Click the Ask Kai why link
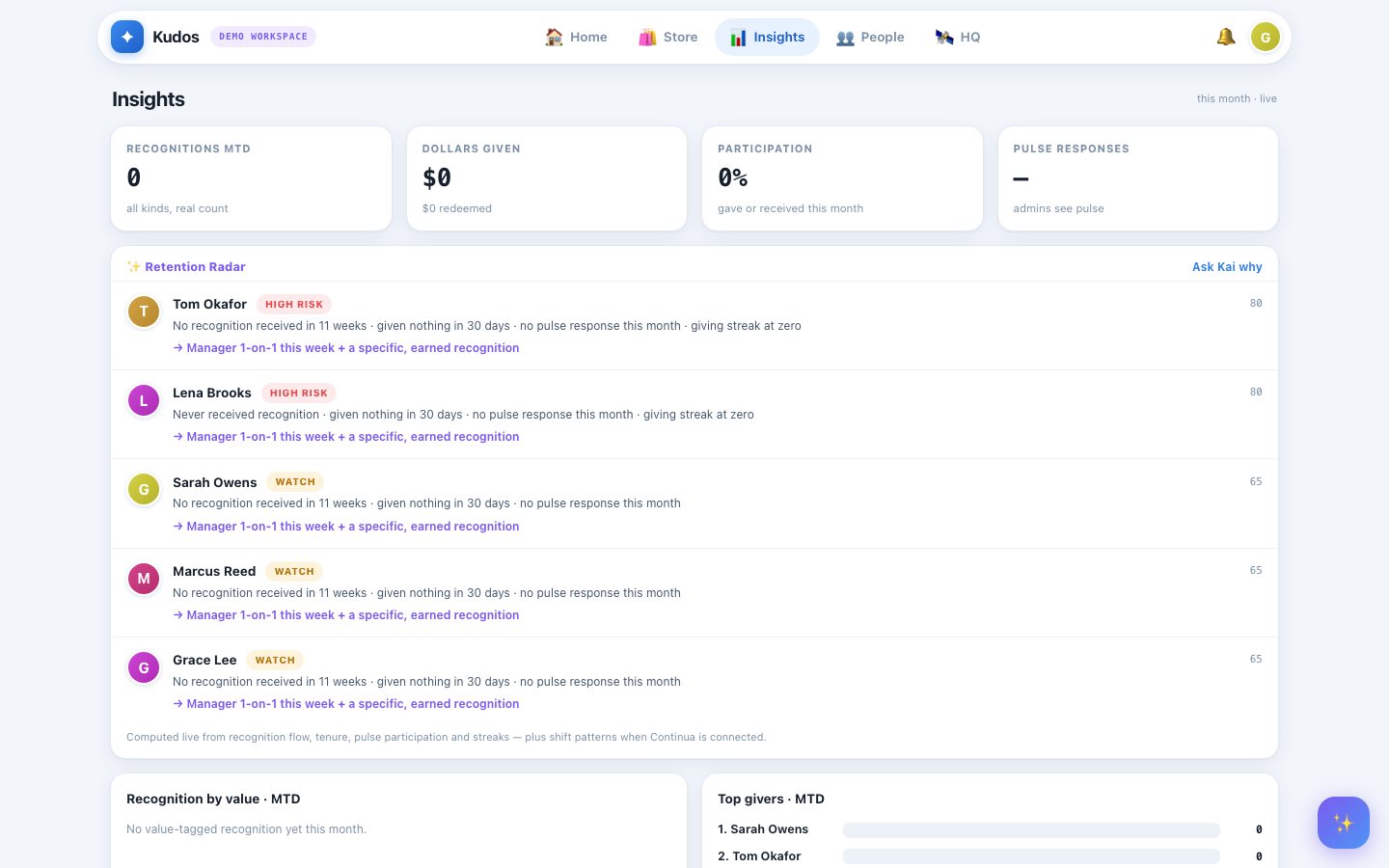This screenshot has width=1389, height=868. (1227, 267)
